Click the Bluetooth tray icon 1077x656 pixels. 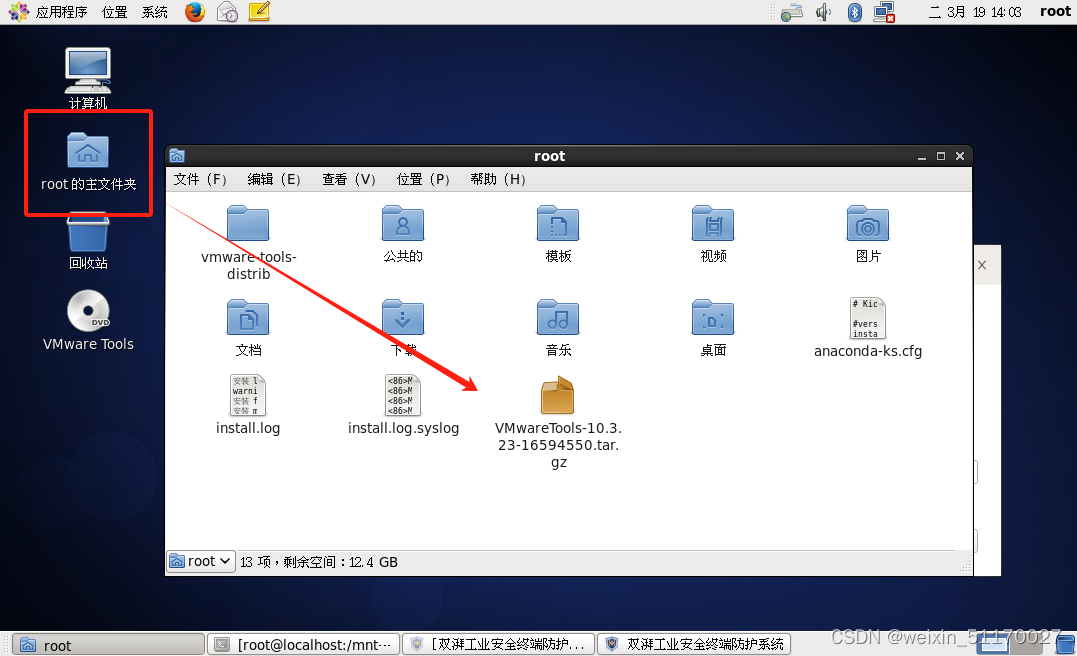click(x=854, y=12)
